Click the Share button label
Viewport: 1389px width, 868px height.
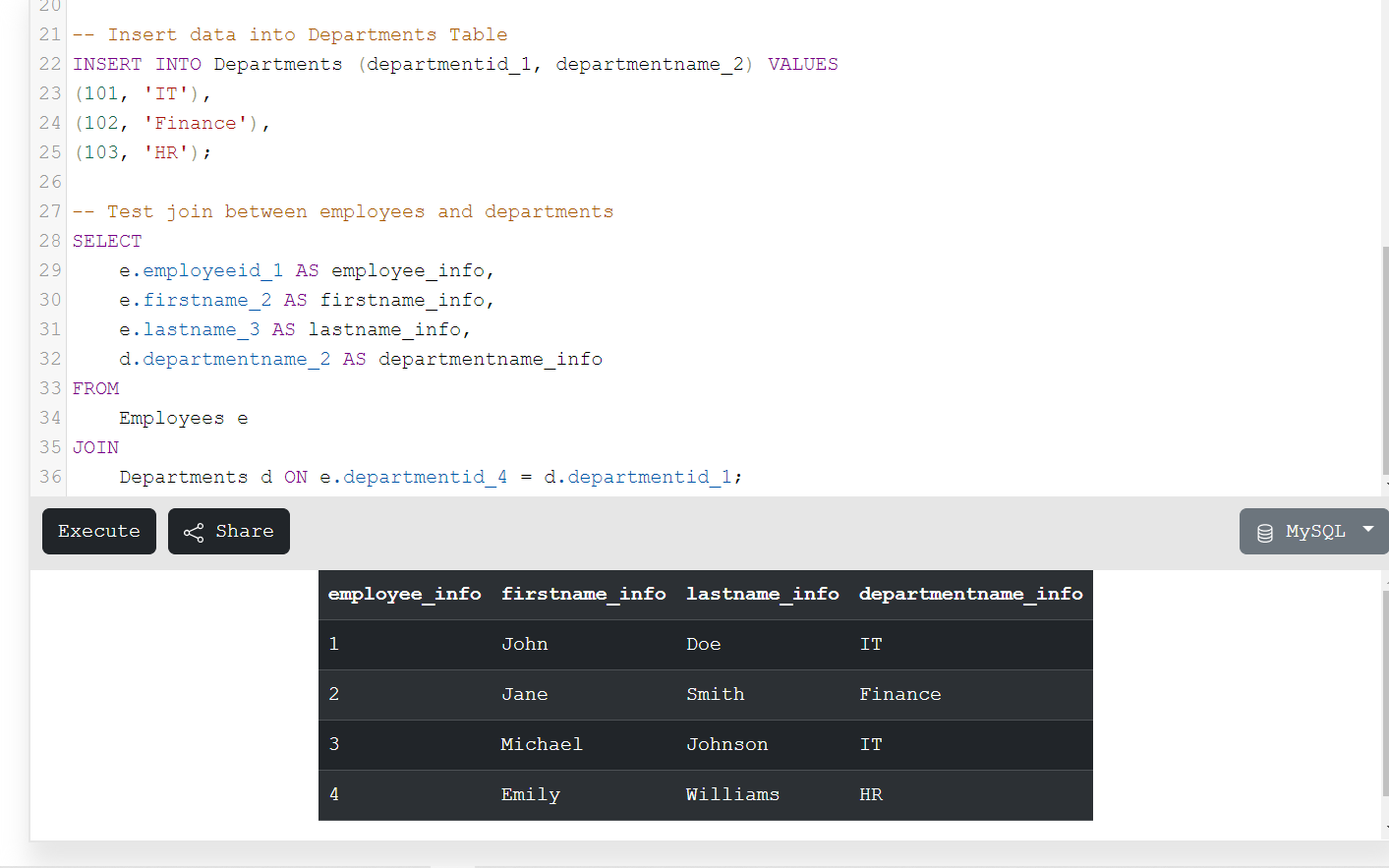245,531
